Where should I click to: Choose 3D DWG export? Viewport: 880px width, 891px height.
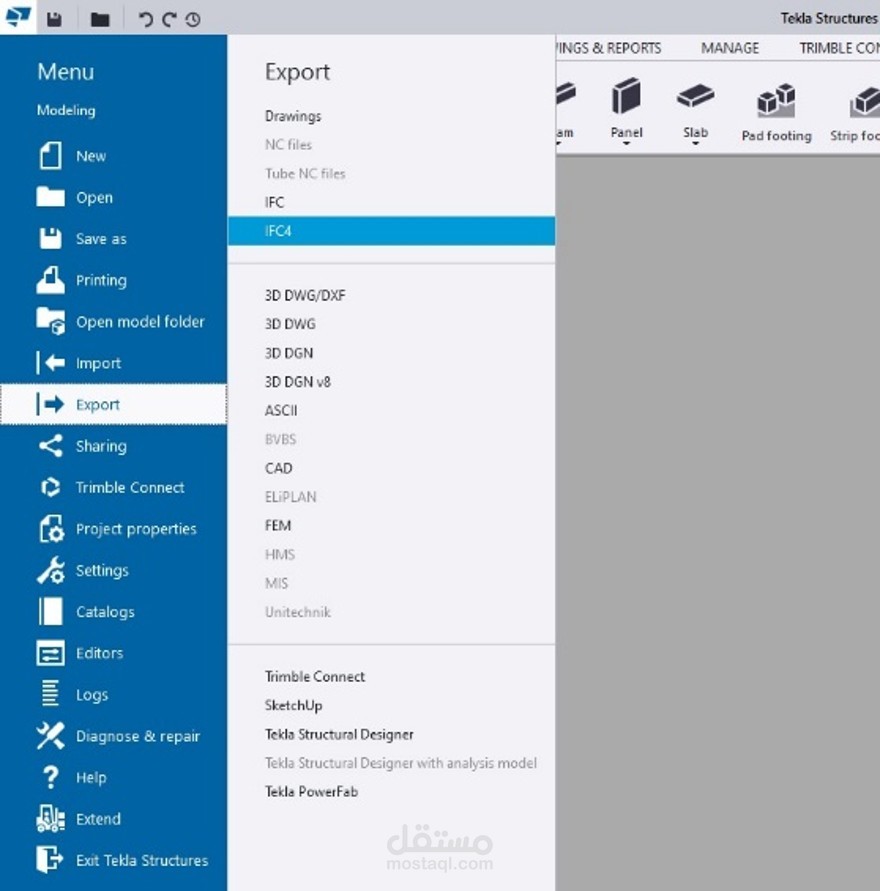(x=290, y=324)
